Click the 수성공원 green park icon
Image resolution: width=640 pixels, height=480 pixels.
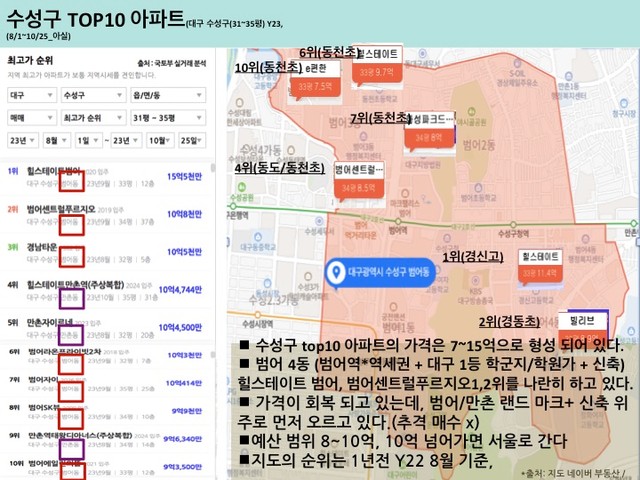(242, 187)
